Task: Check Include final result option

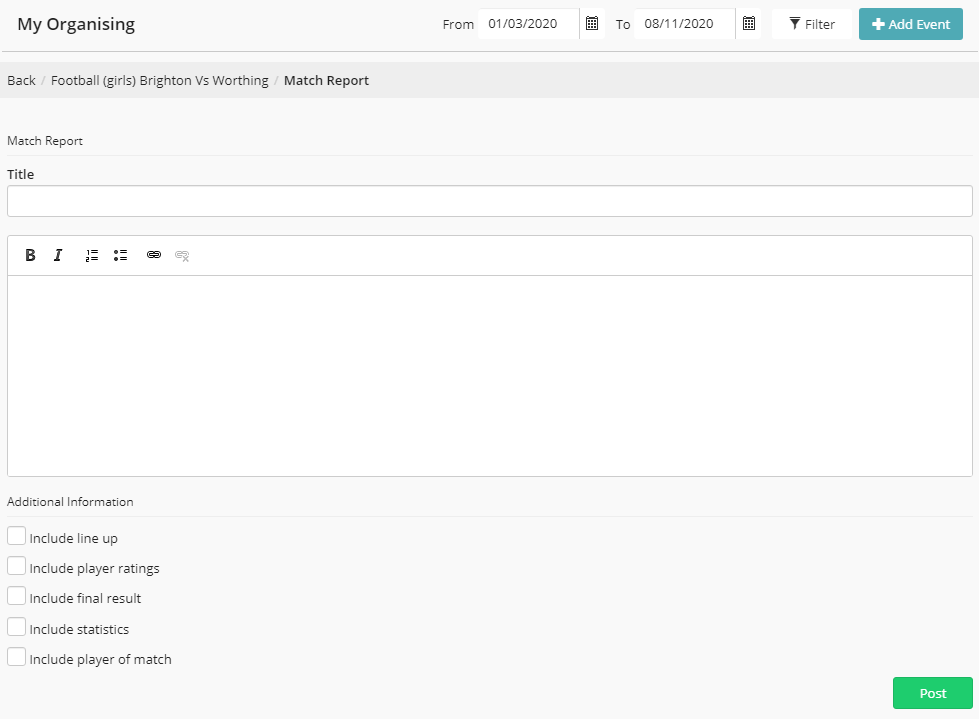Action: pos(16,597)
